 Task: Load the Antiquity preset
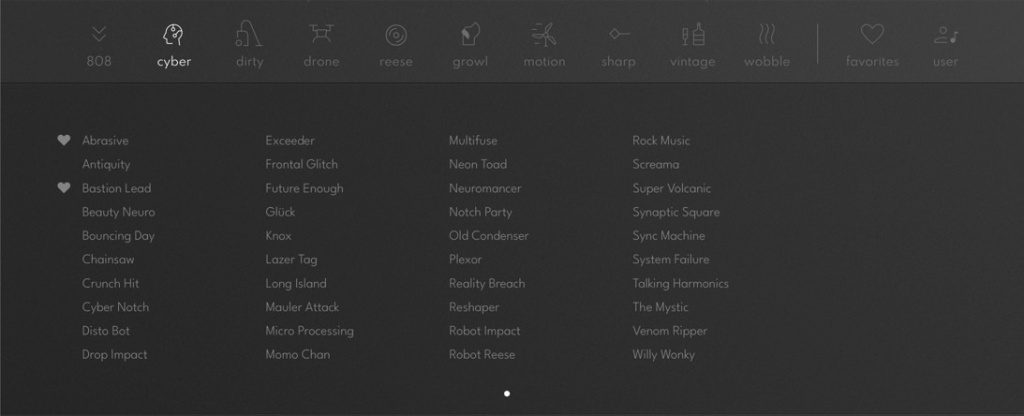click(x=106, y=165)
